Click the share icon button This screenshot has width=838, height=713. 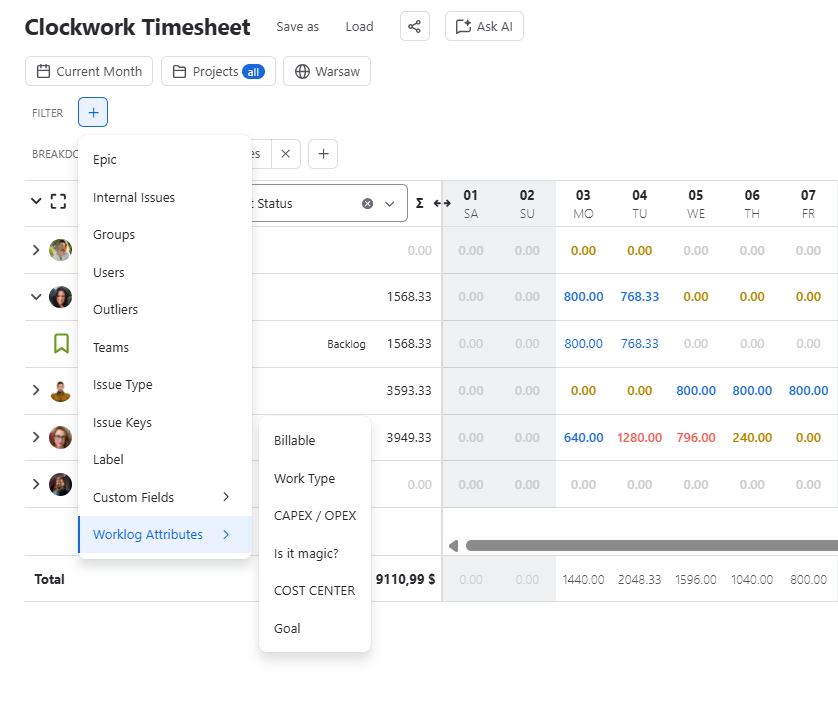(415, 26)
